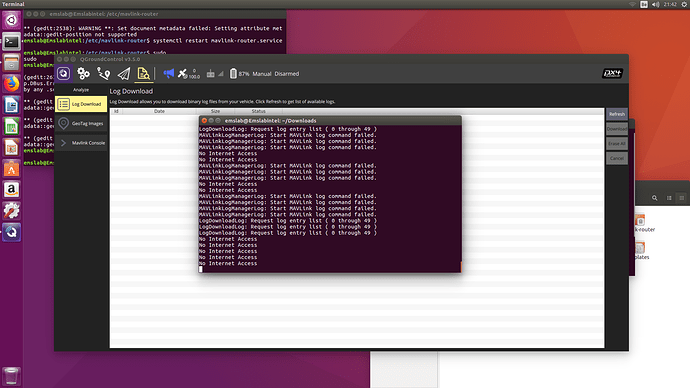Refresh the log list

(617, 114)
